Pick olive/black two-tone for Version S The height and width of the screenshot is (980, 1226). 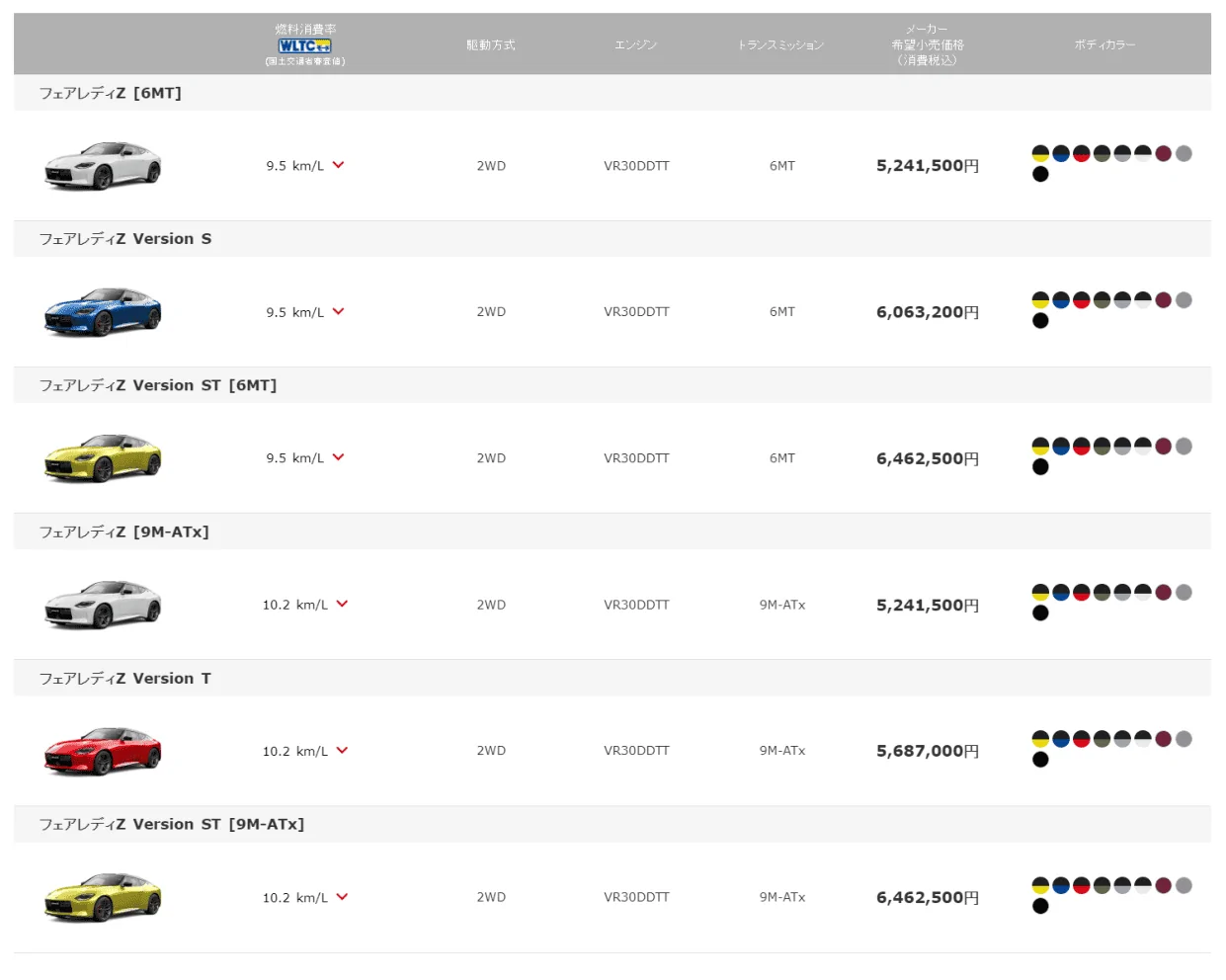pos(1103,299)
